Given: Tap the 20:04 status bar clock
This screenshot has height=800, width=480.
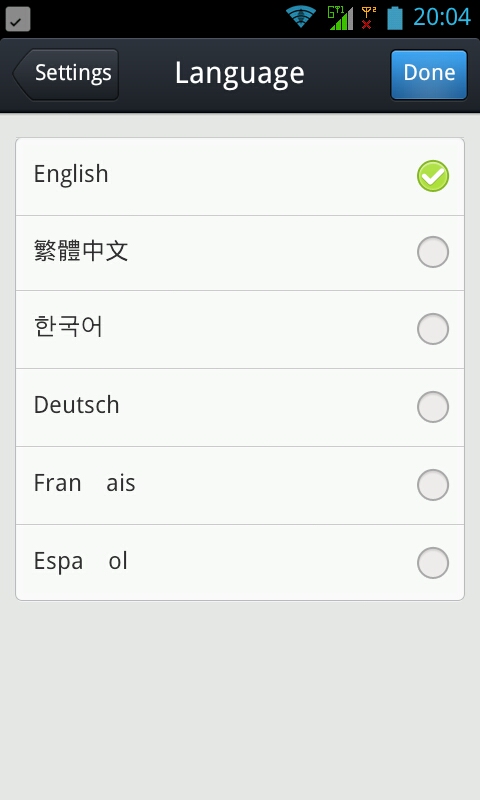Looking at the screenshot, I should pyautogui.click(x=442, y=17).
